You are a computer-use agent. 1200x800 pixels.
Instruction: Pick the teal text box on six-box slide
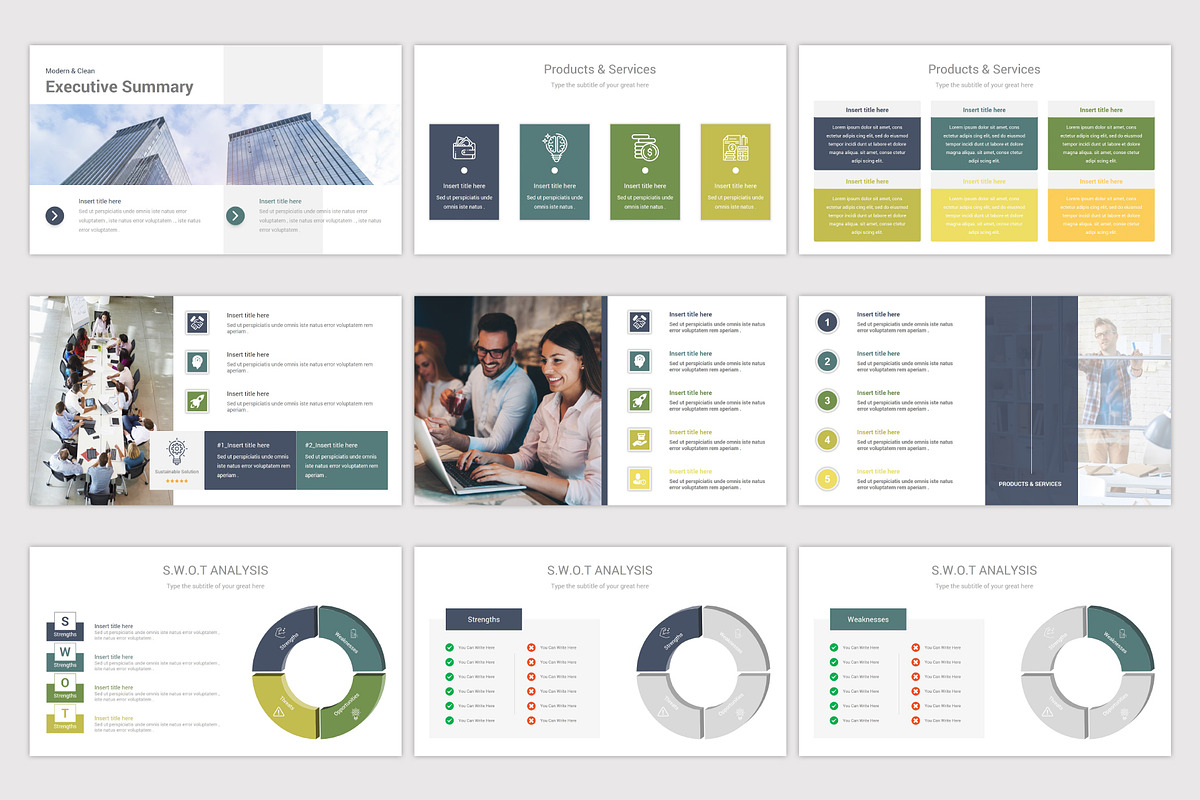tap(984, 143)
